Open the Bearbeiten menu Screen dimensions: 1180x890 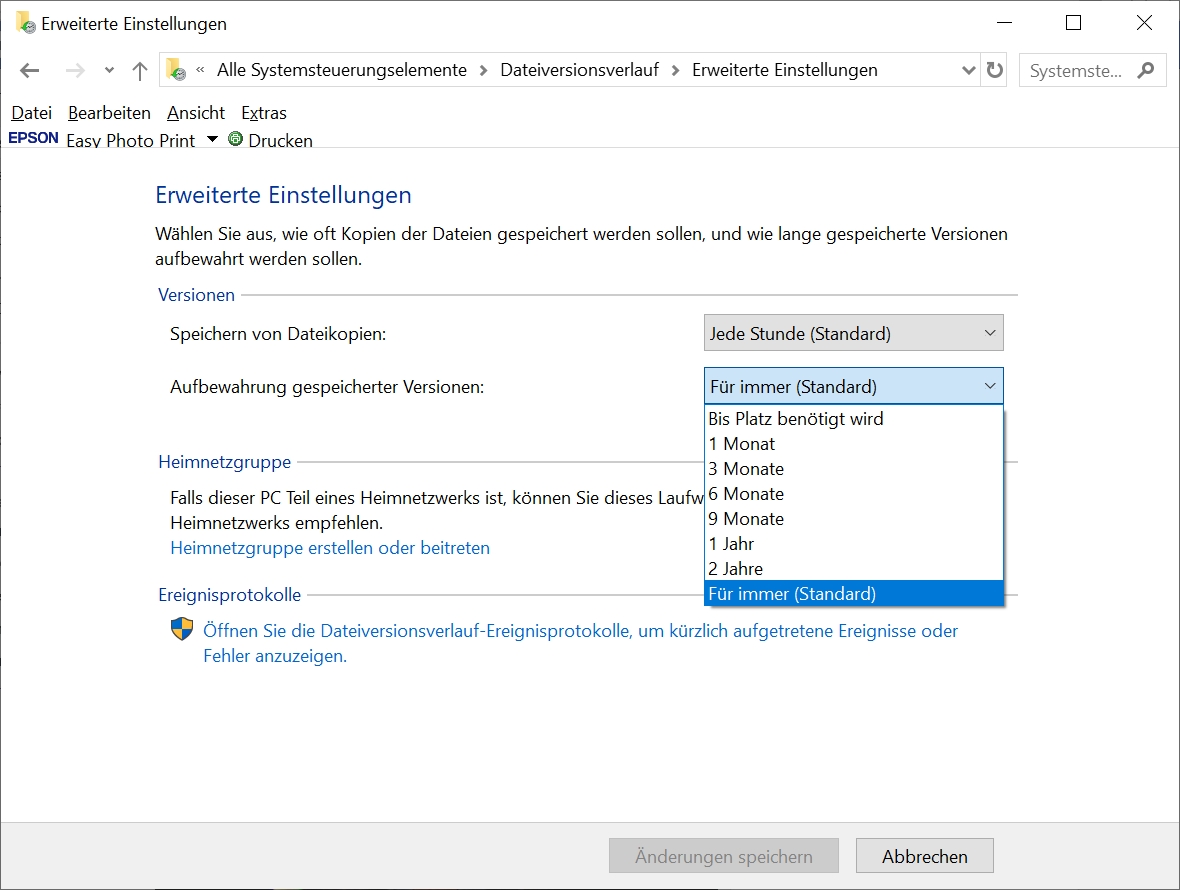coord(109,113)
